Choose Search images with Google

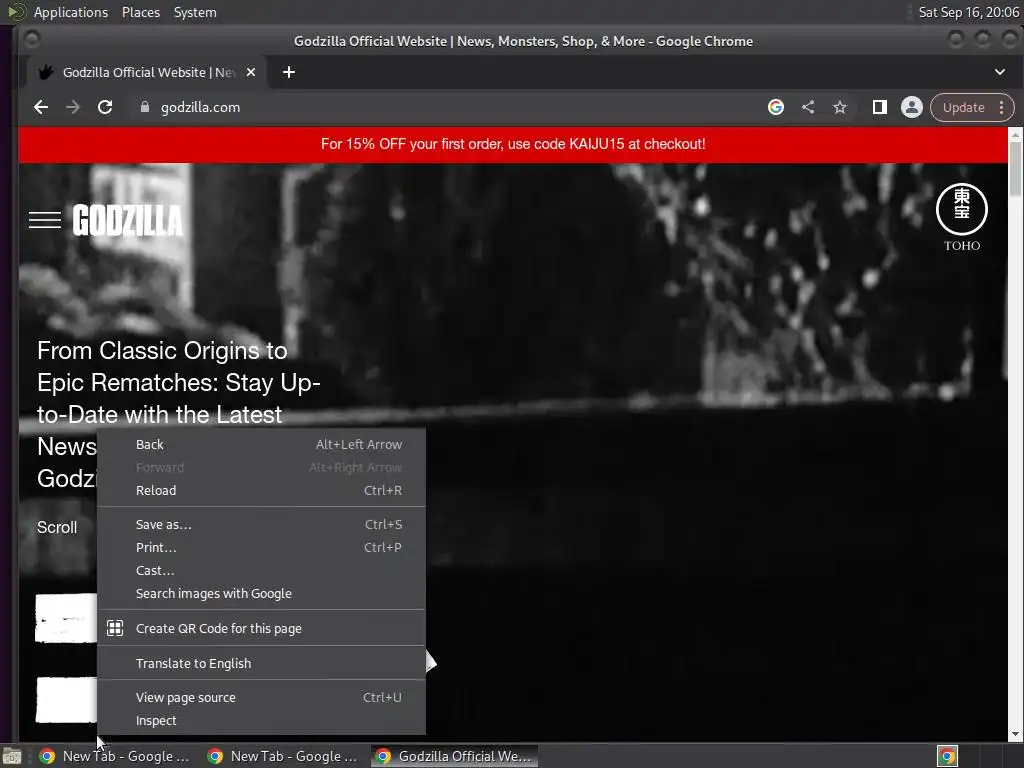pos(261,593)
